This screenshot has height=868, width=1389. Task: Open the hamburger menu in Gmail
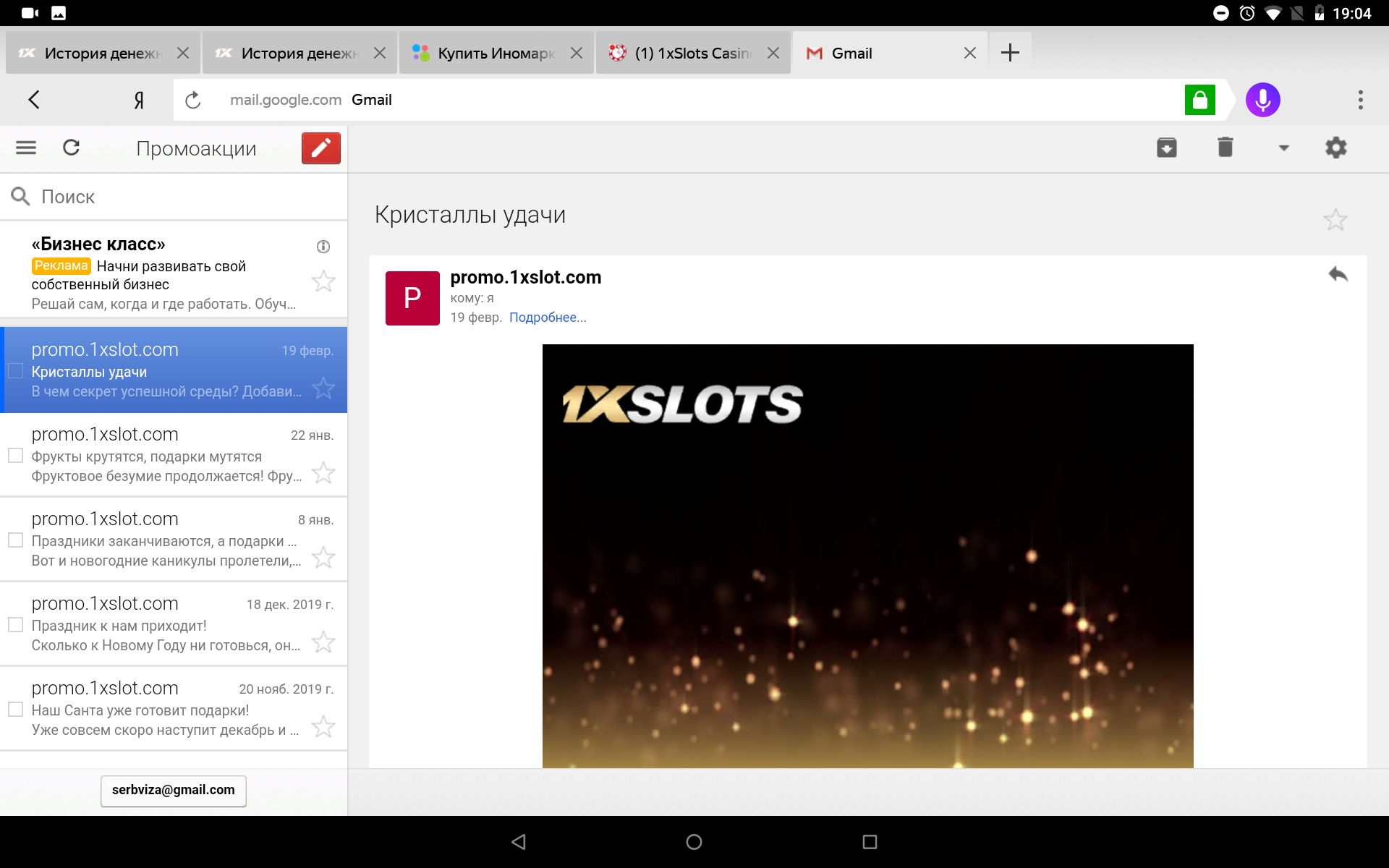click(x=26, y=148)
